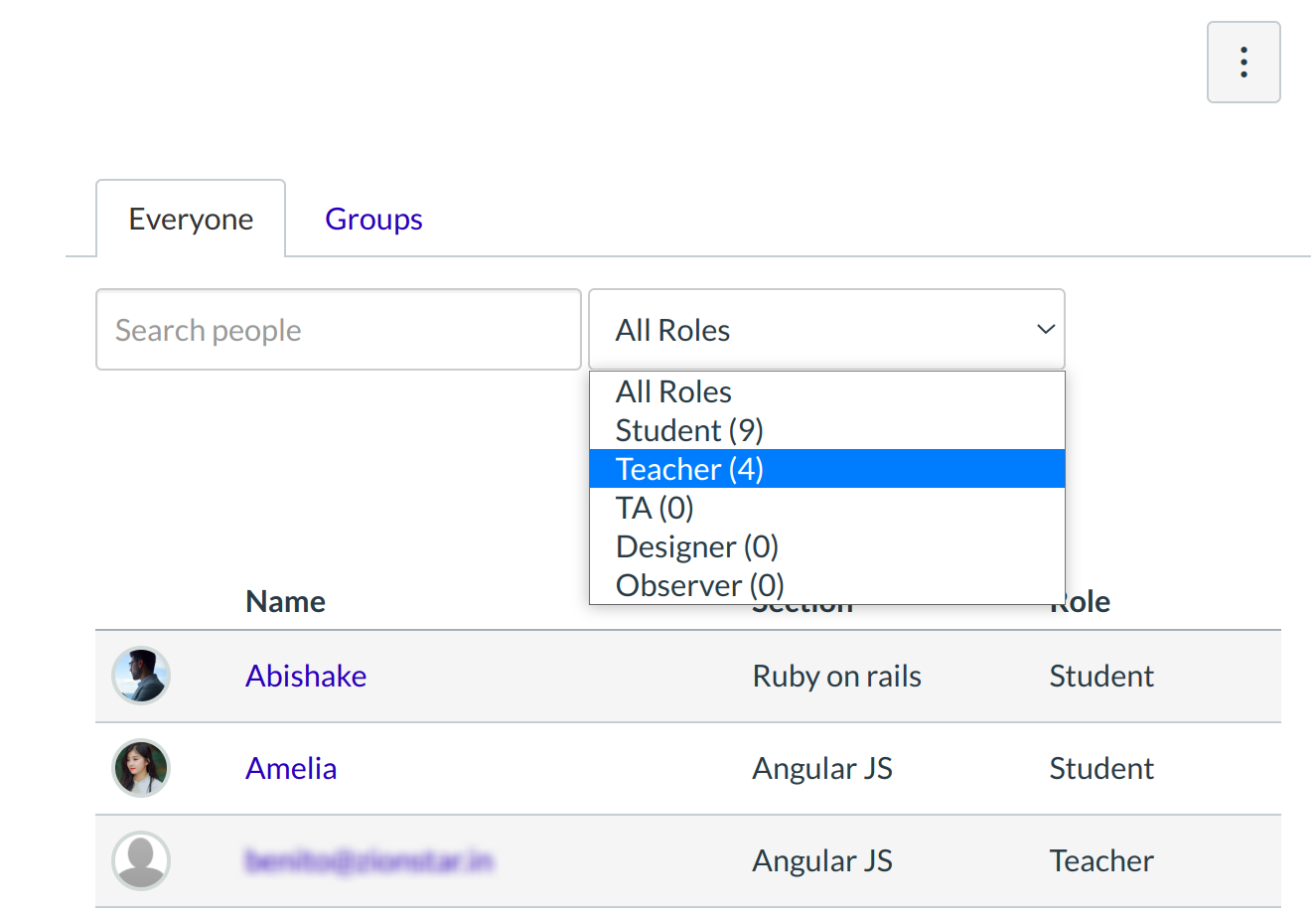
Task: Switch to the Everyone tab
Action: point(191,219)
